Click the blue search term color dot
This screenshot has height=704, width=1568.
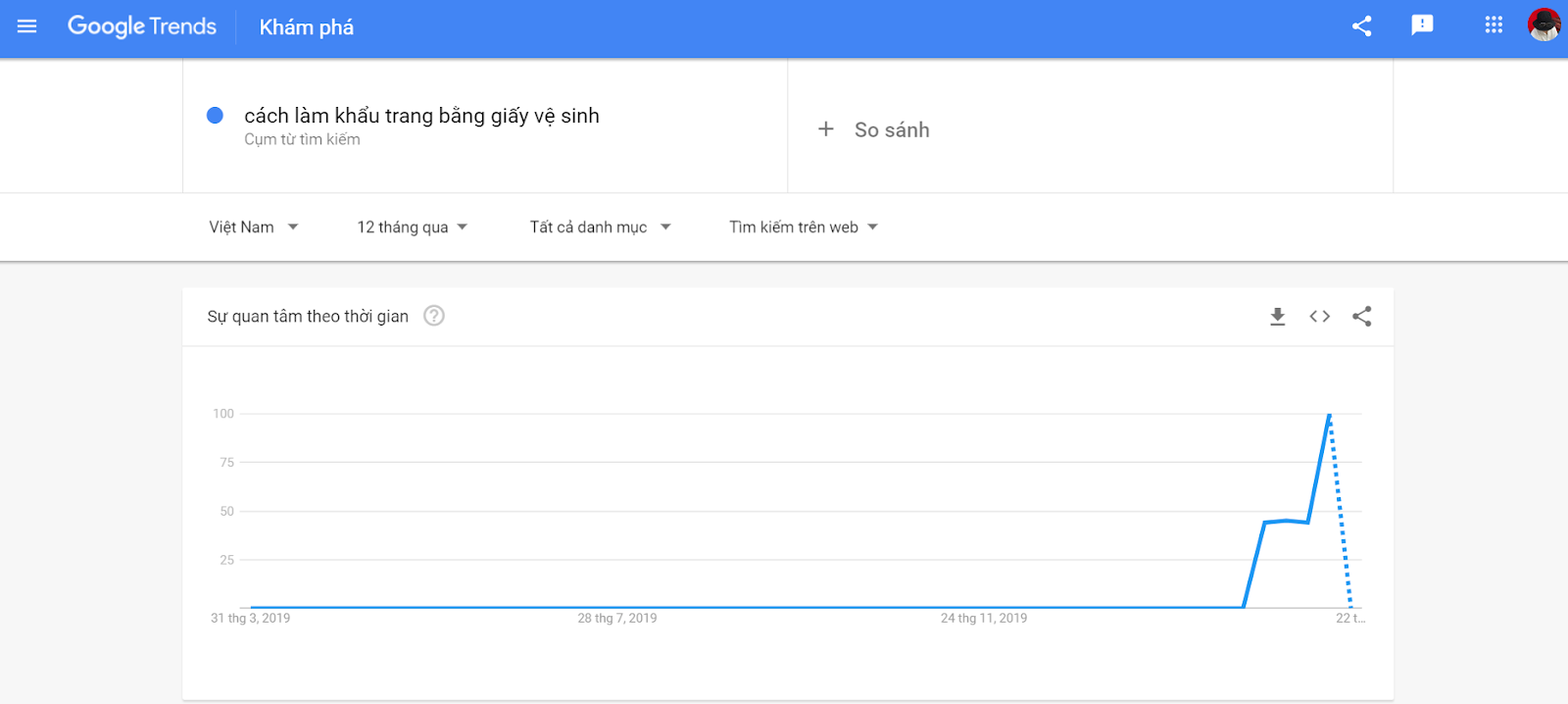point(216,116)
